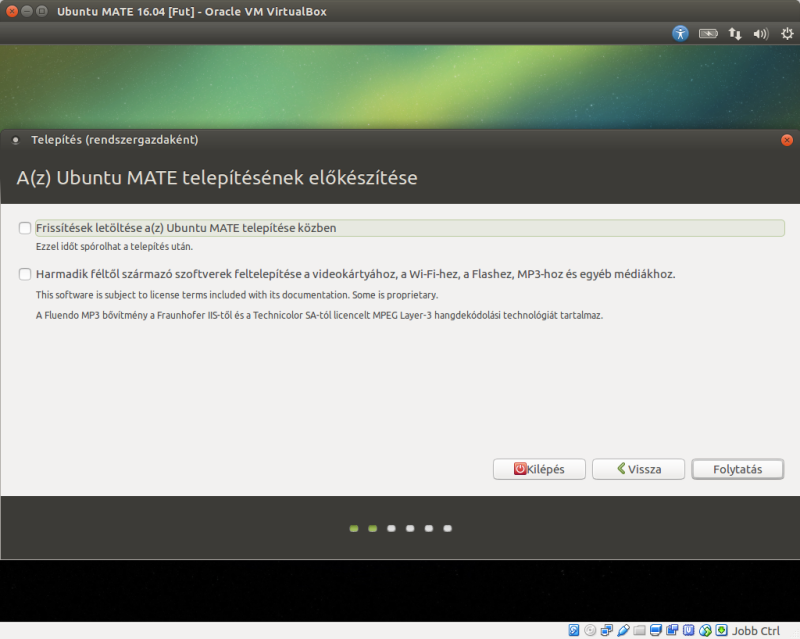
Task: Click the first green progress step dot
Action: point(354,528)
